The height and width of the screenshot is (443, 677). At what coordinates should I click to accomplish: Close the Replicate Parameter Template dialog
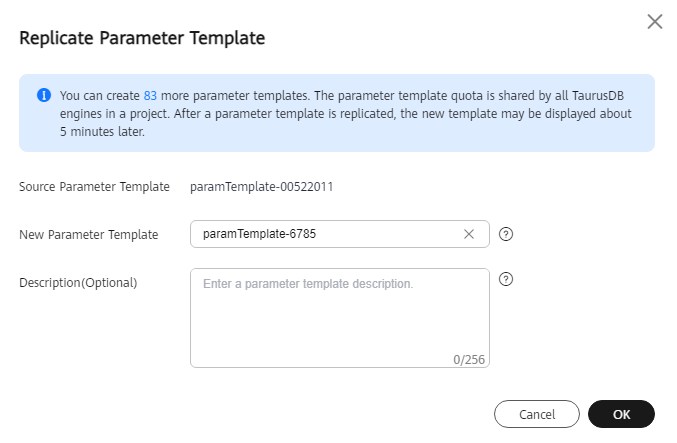click(x=655, y=21)
